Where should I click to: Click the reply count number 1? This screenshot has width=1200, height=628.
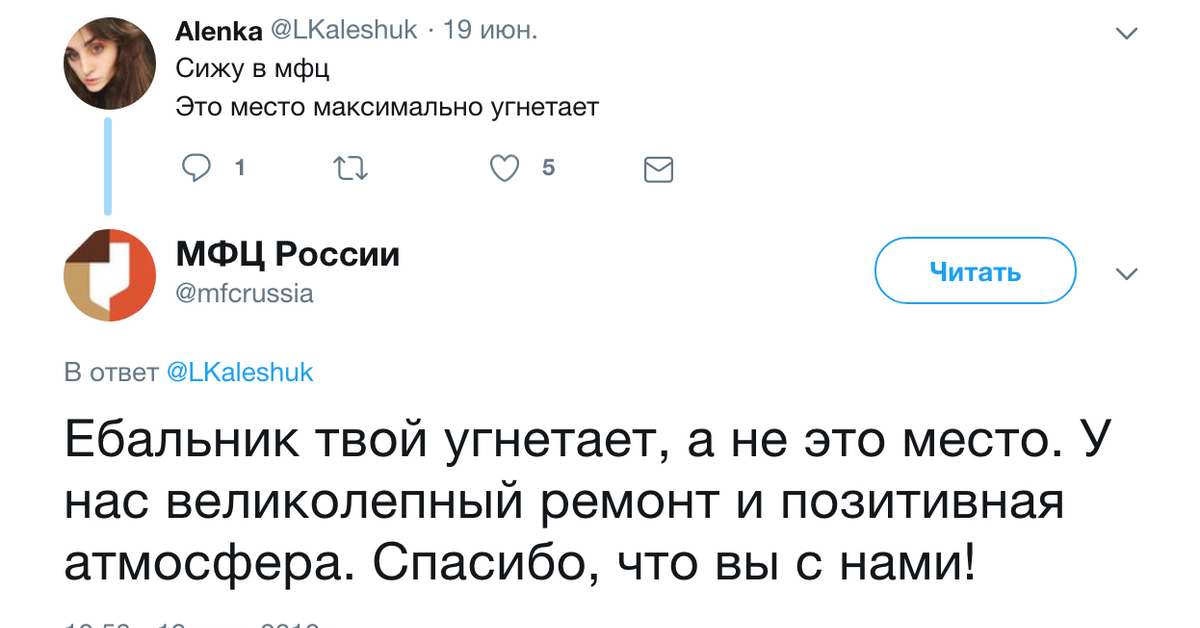click(239, 169)
